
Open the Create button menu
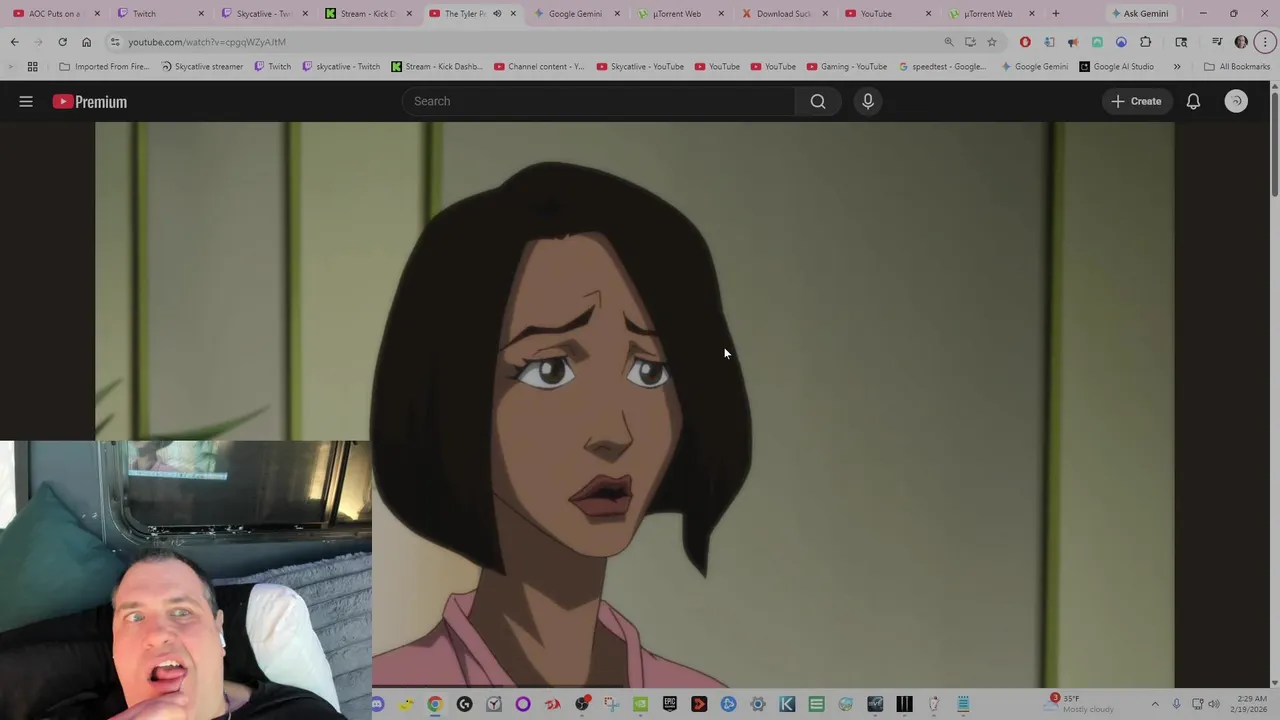point(1137,101)
